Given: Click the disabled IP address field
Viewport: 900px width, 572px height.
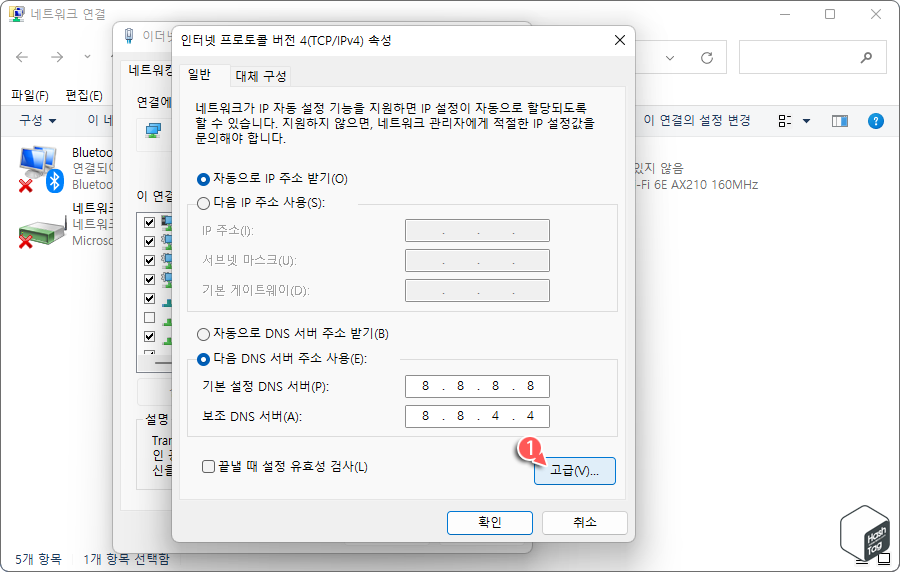Looking at the screenshot, I should click(477, 231).
